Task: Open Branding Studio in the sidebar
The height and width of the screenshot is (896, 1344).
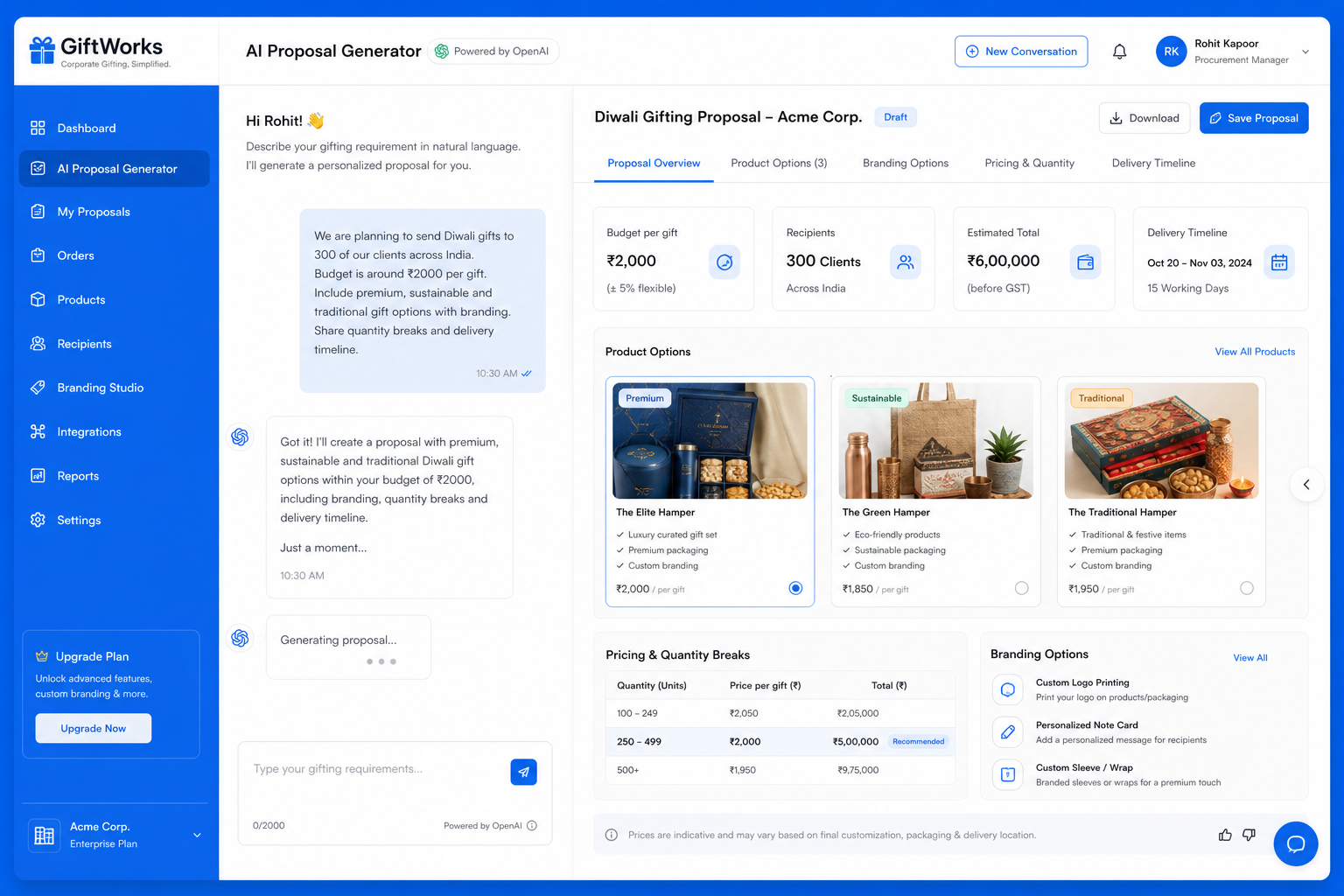Action: 114,388
